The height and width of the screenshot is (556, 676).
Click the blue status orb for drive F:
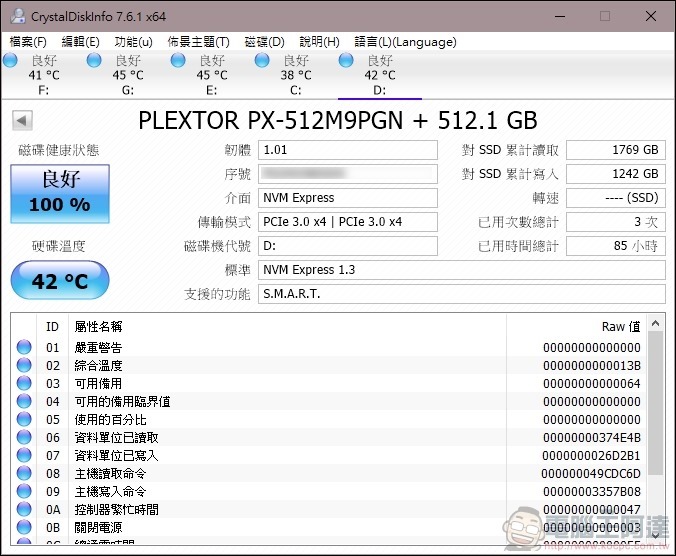10,60
